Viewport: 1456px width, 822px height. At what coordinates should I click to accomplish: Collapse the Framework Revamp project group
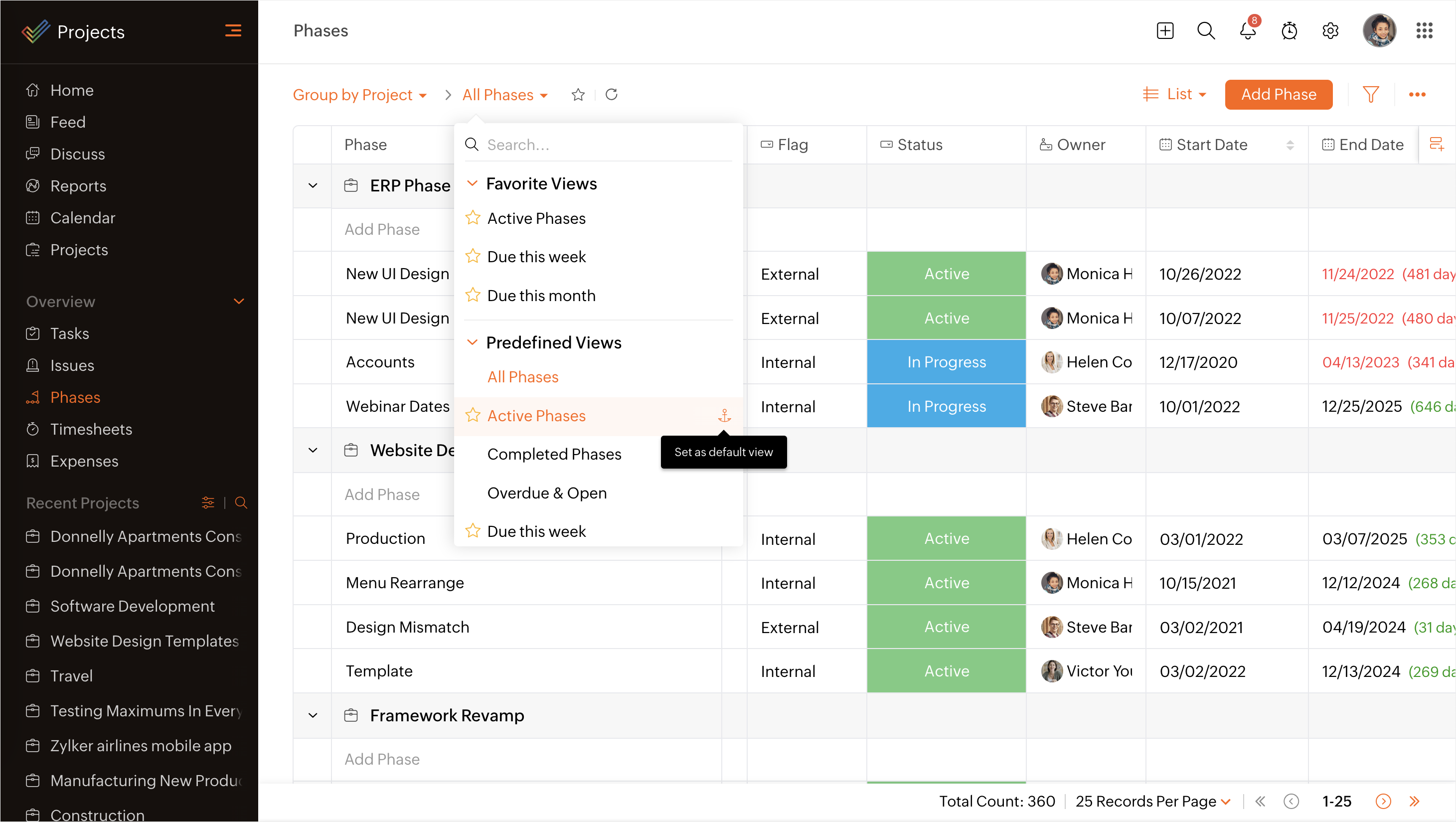(313, 715)
